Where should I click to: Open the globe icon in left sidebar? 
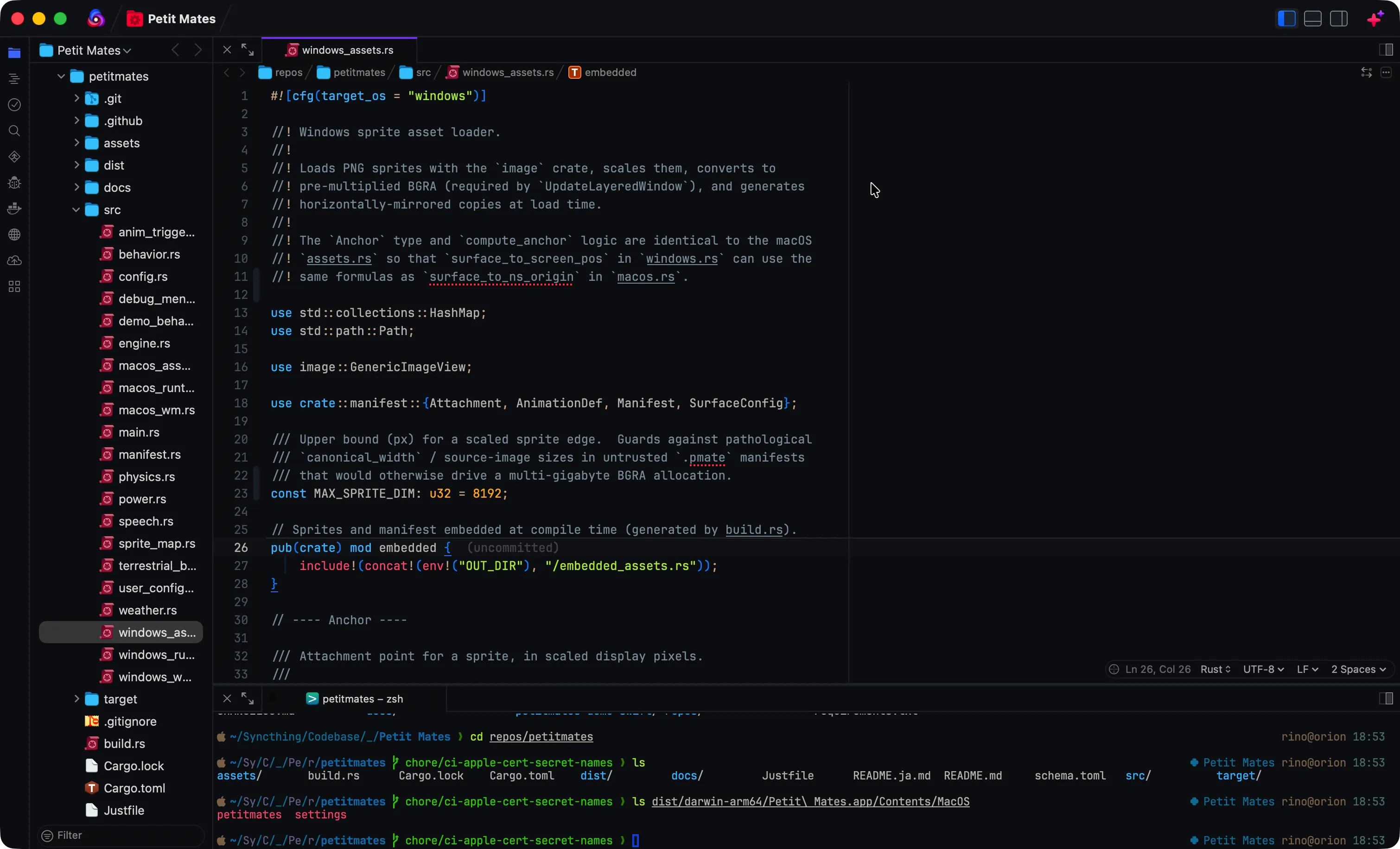14,234
